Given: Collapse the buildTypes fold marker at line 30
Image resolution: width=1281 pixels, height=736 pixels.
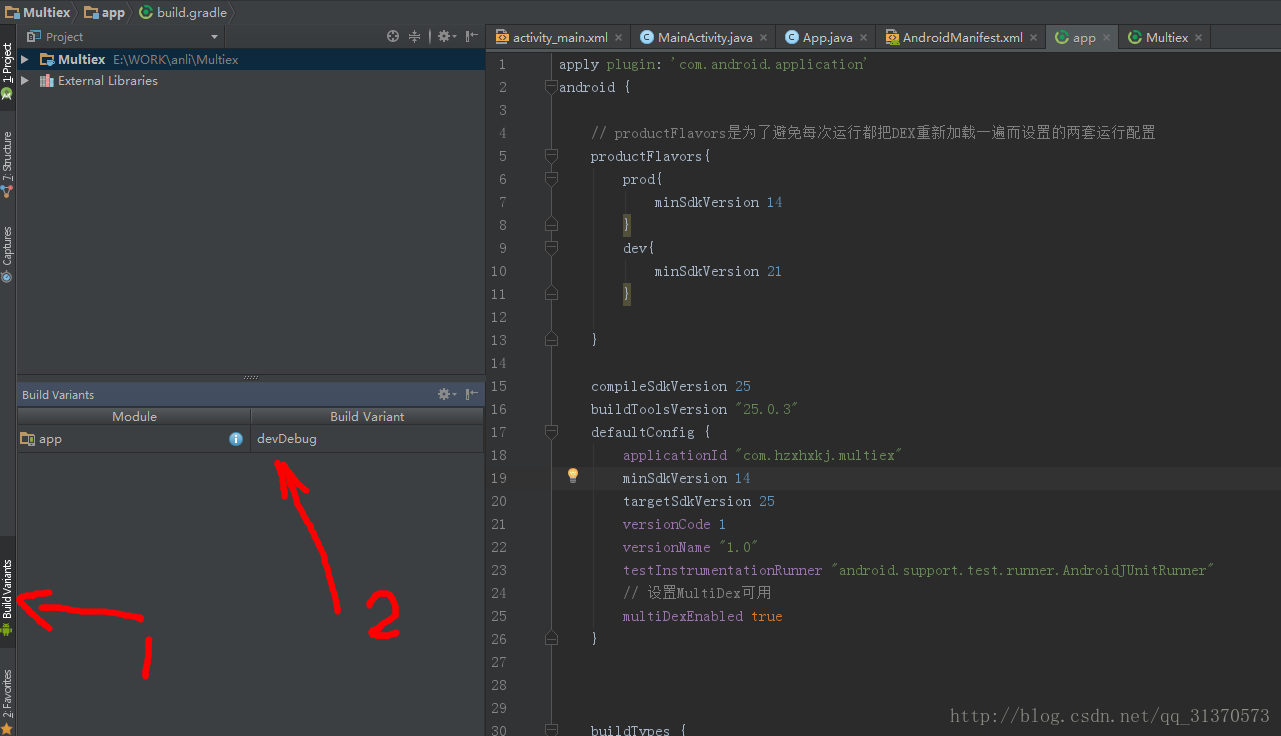Looking at the screenshot, I should (x=550, y=730).
